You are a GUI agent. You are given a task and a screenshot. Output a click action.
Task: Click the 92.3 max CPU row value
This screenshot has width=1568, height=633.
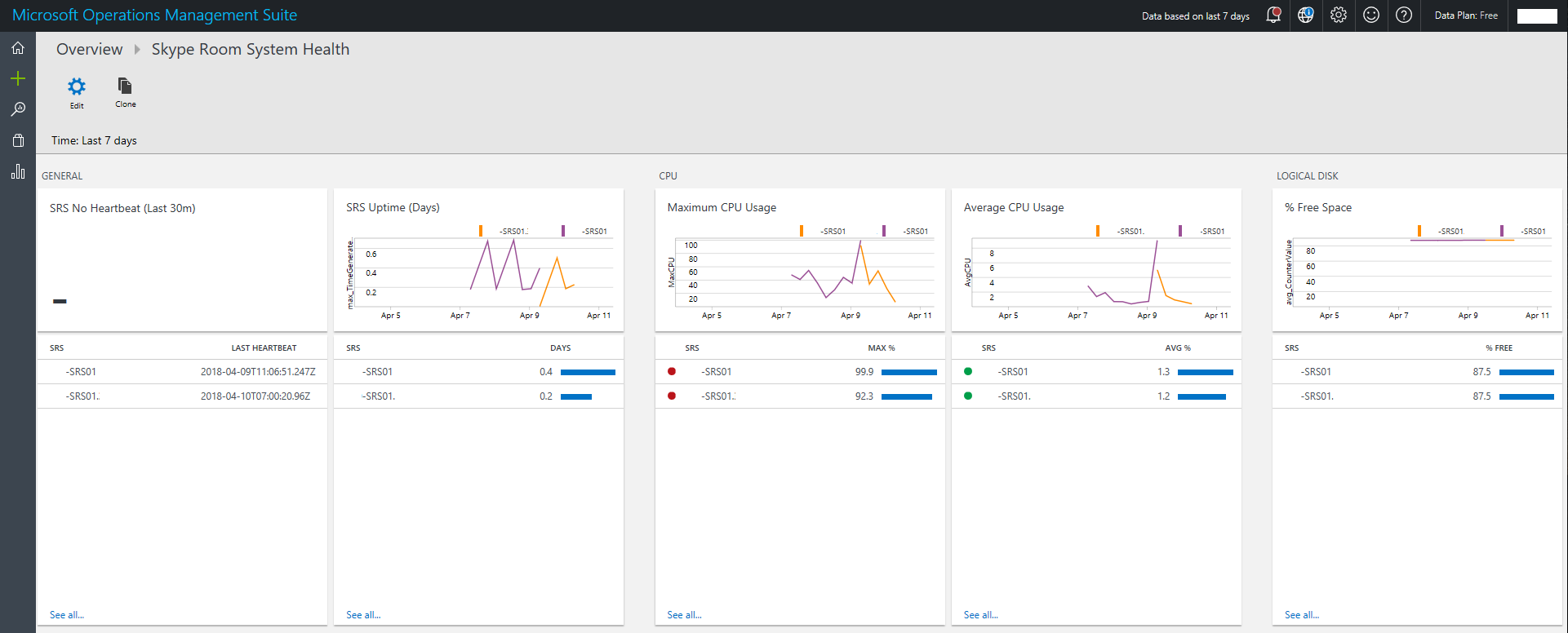(x=864, y=396)
